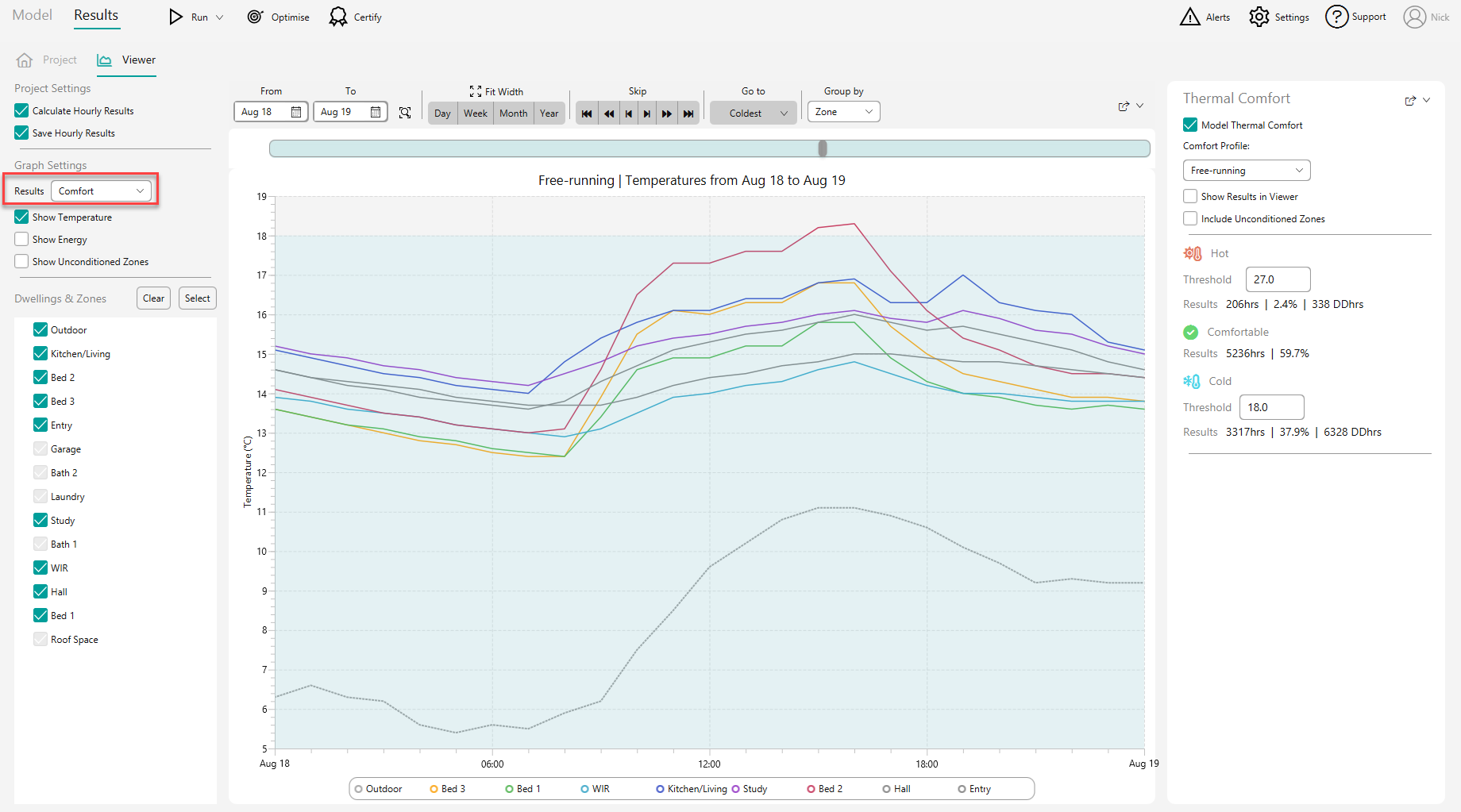Click the Kitchen/Living legend entry

coord(692,788)
